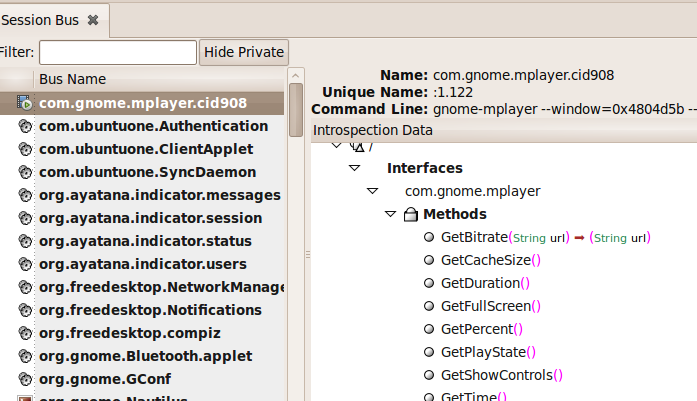Screen dimensions: 697x401
Task: Focus the Filter input field
Action: point(118,52)
